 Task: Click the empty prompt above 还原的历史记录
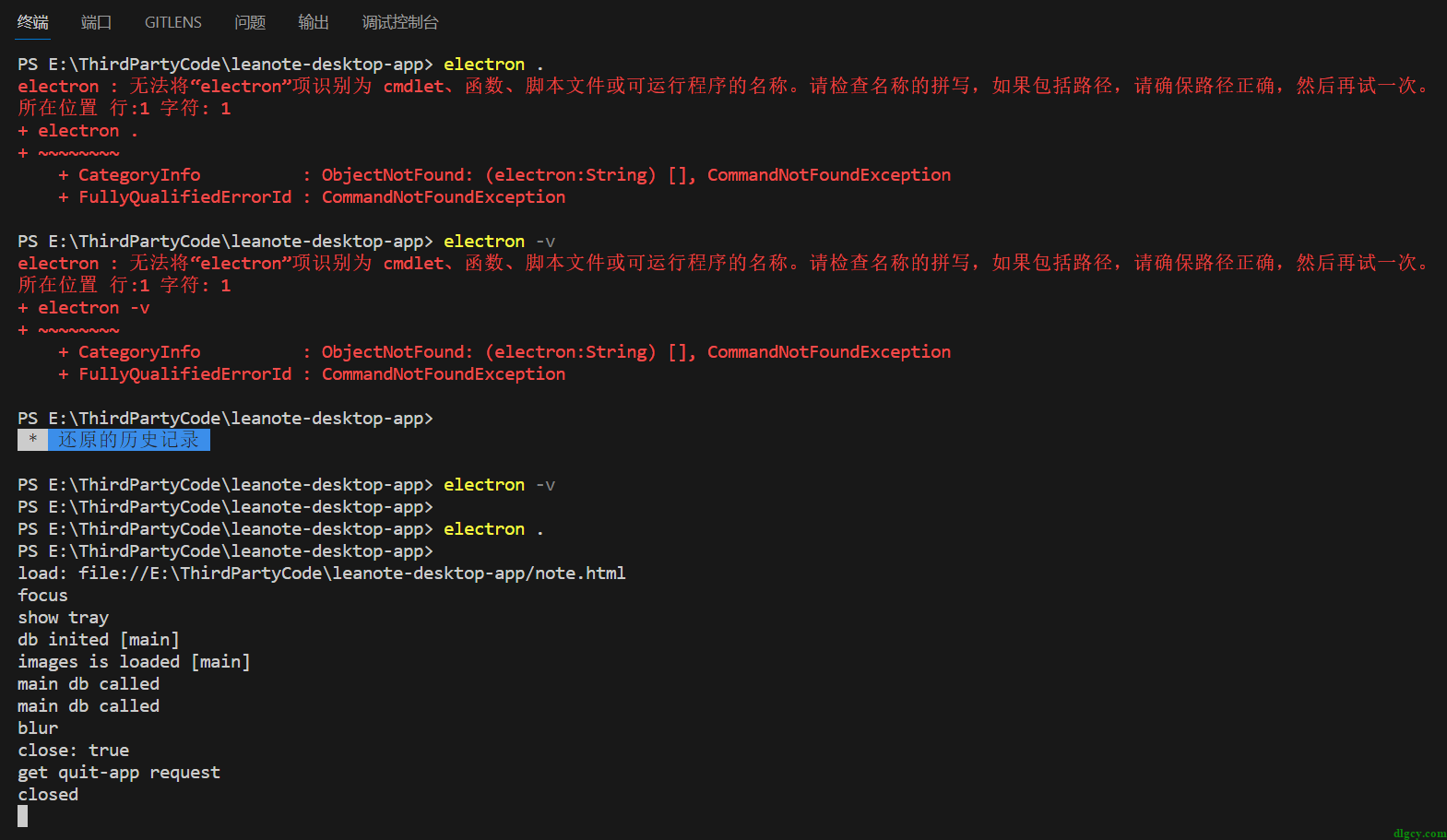click(226, 418)
